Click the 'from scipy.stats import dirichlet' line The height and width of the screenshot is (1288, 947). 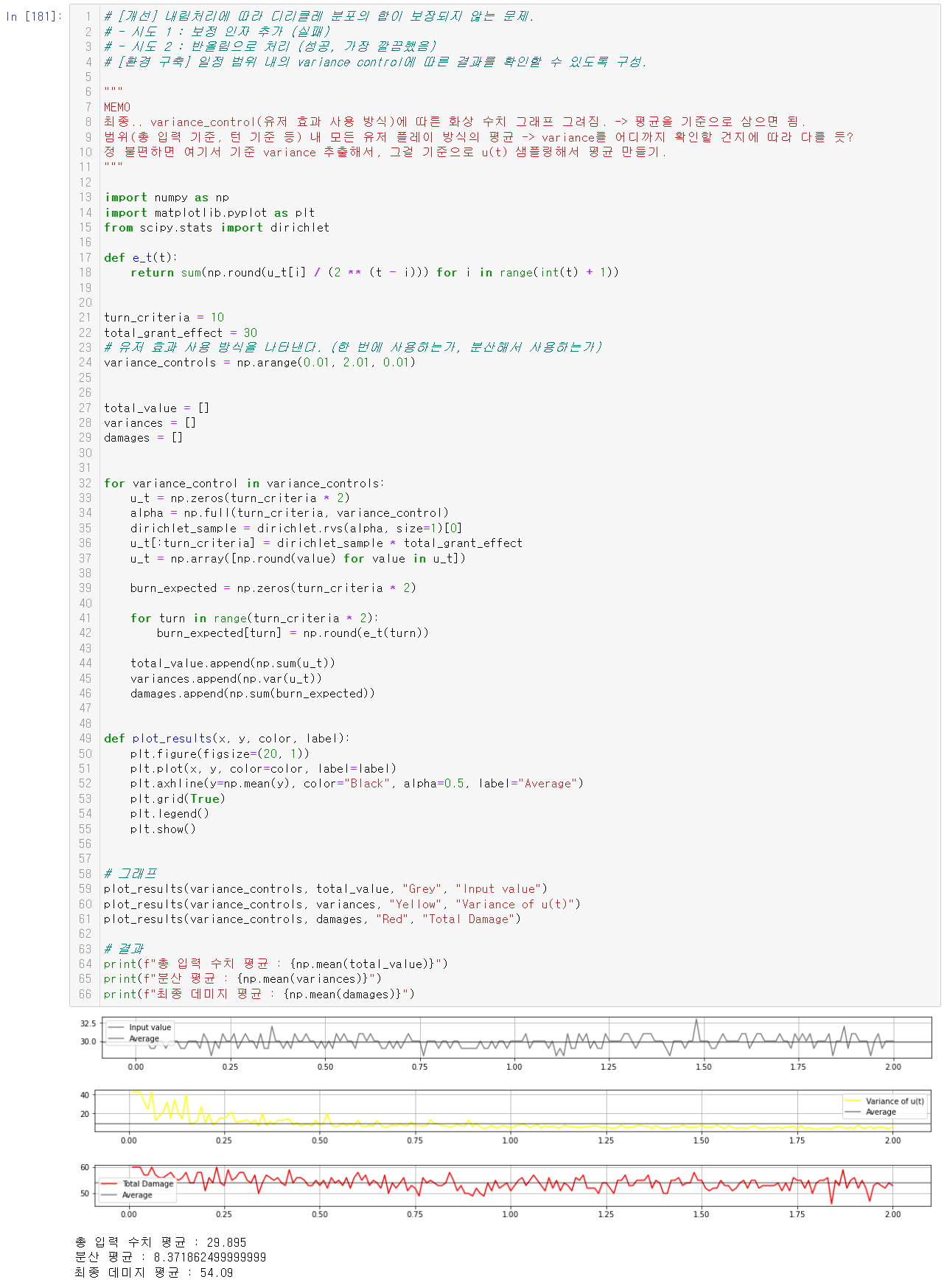click(217, 228)
